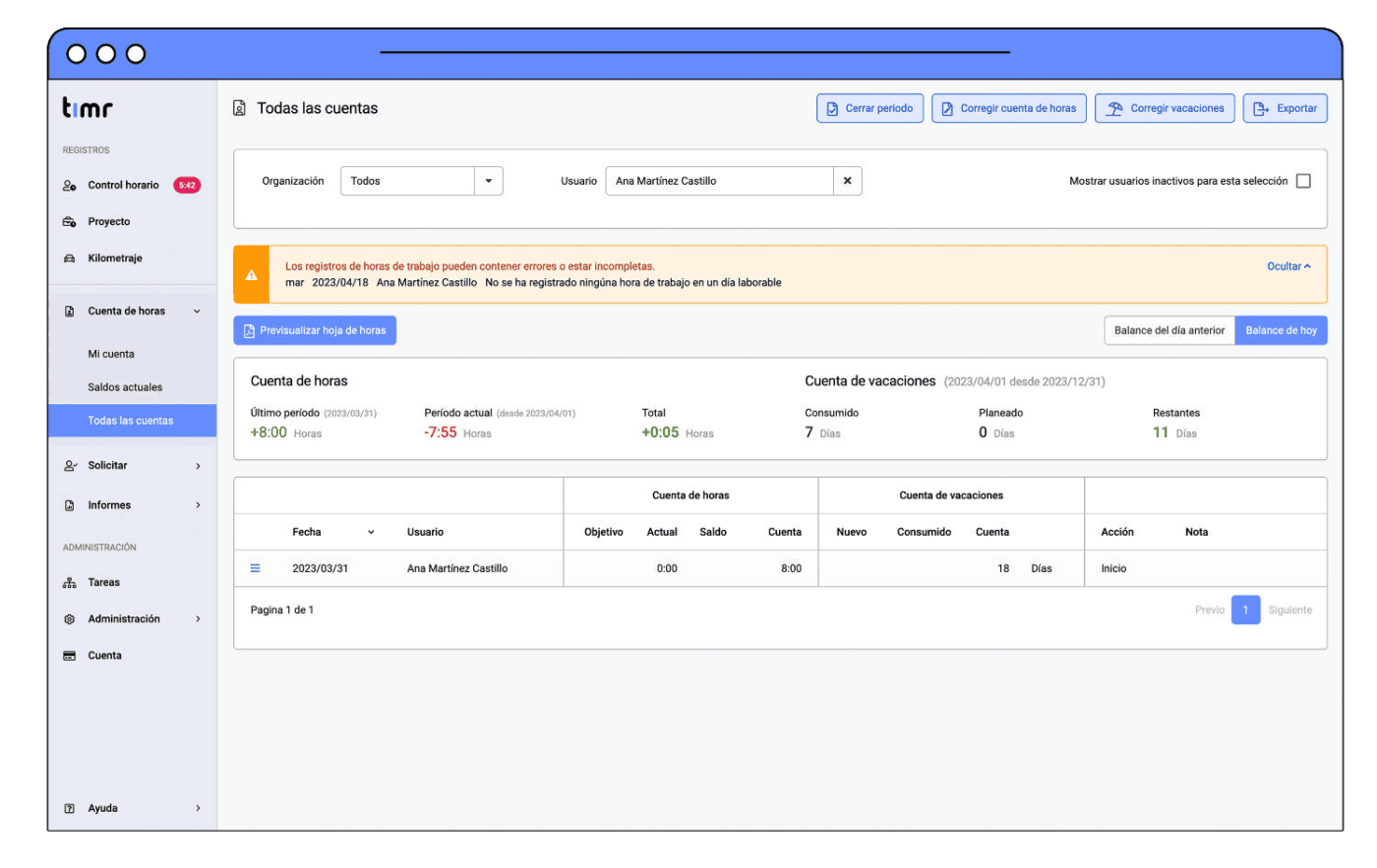Clear the Ana Martínez Castillo user filter

point(847,181)
